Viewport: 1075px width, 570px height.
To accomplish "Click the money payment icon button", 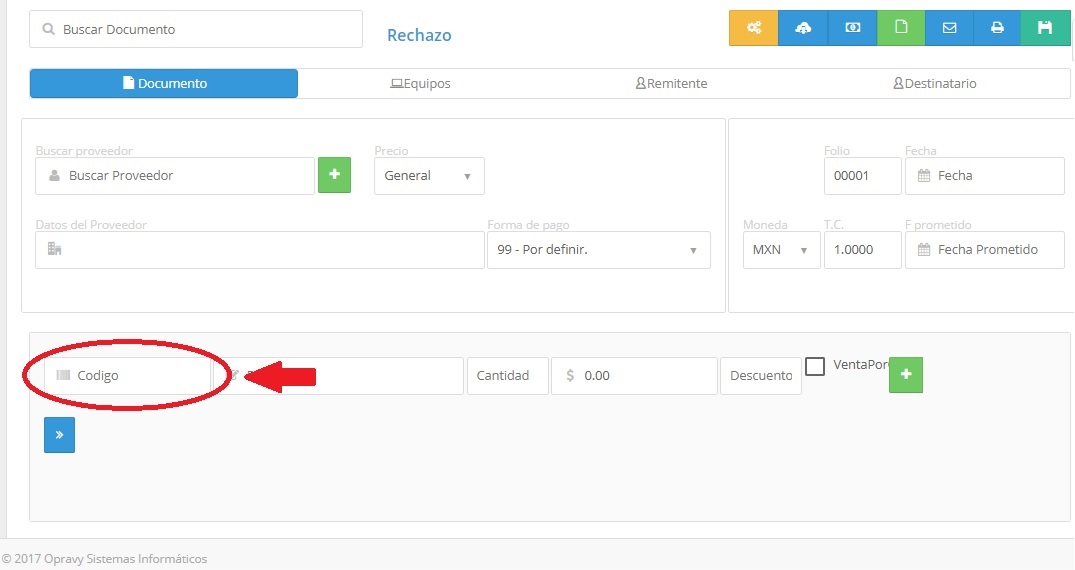I will (x=852, y=28).
